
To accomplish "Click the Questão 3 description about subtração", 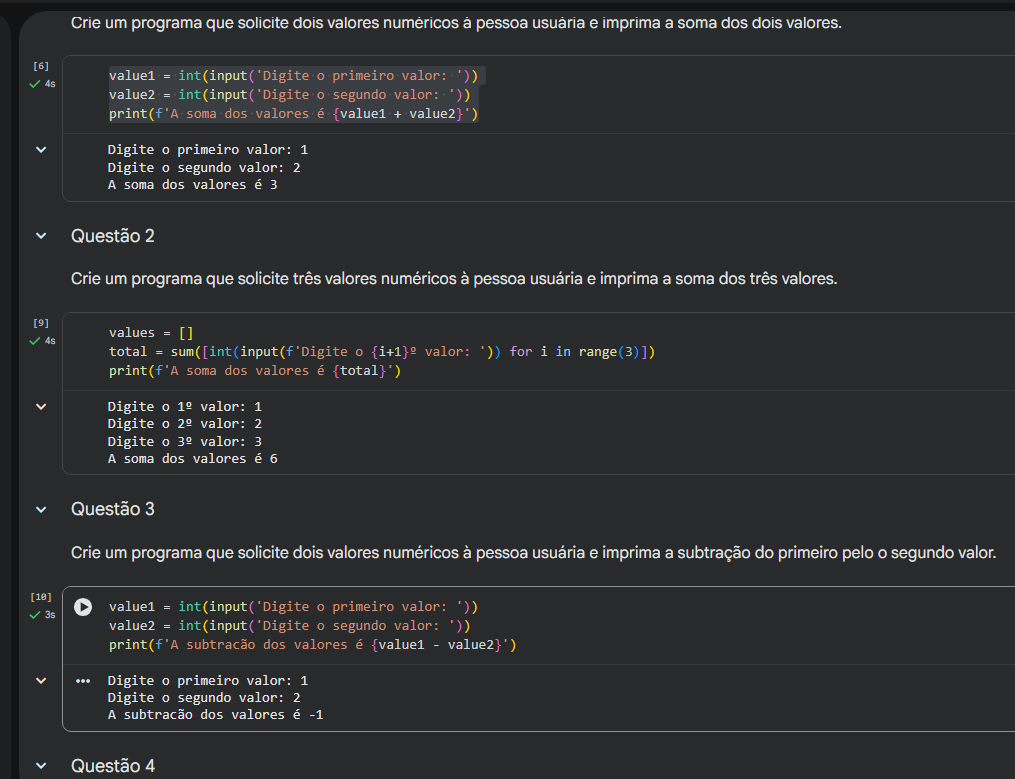I will click(x=533, y=553).
